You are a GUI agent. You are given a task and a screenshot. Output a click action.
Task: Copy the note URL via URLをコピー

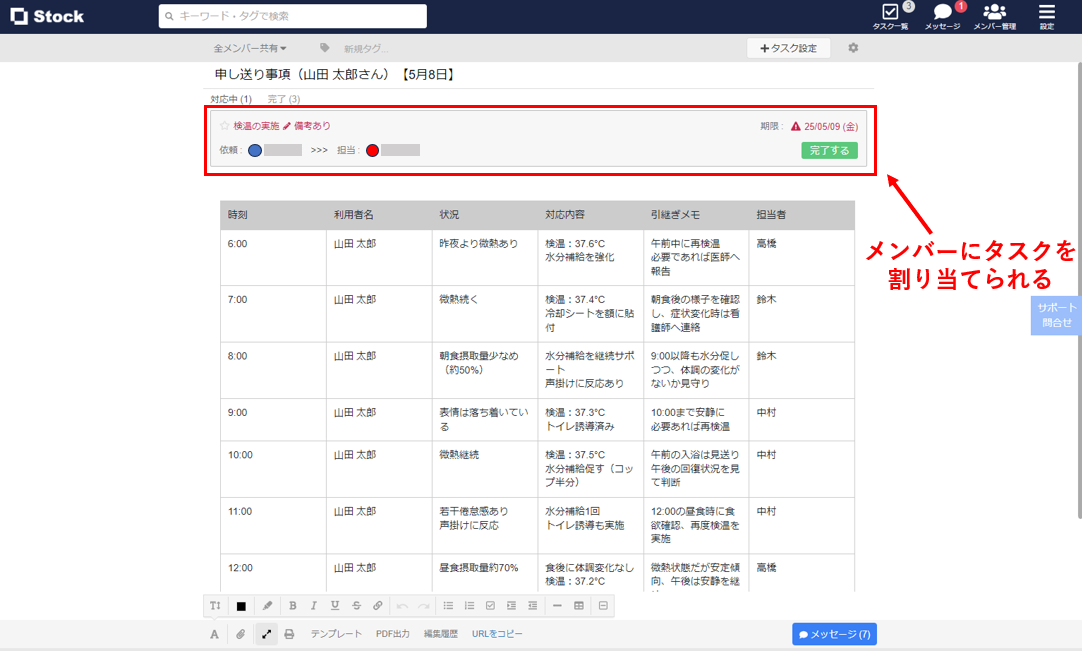[497, 632]
